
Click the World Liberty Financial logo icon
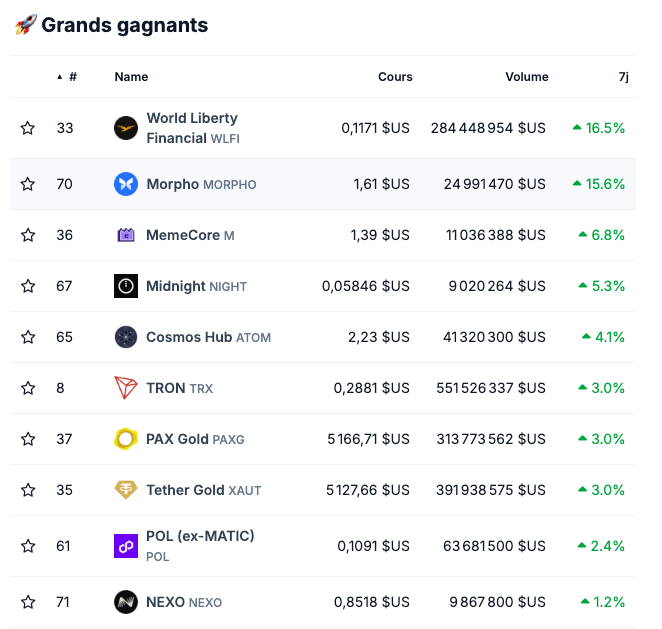point(126,128)
